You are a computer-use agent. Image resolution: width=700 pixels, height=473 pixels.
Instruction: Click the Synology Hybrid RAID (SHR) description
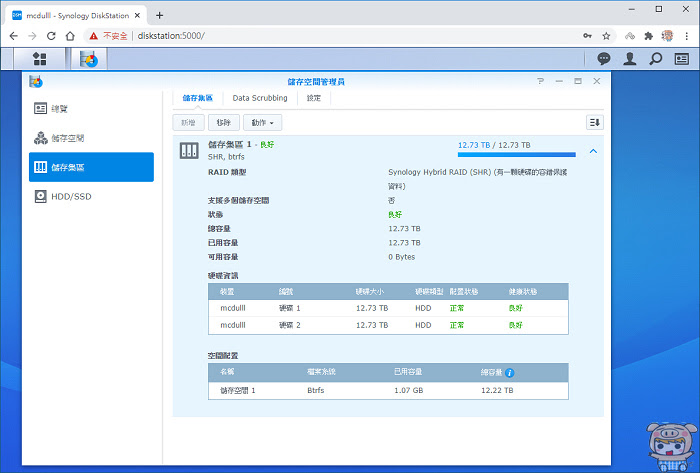tap(477, 179)
